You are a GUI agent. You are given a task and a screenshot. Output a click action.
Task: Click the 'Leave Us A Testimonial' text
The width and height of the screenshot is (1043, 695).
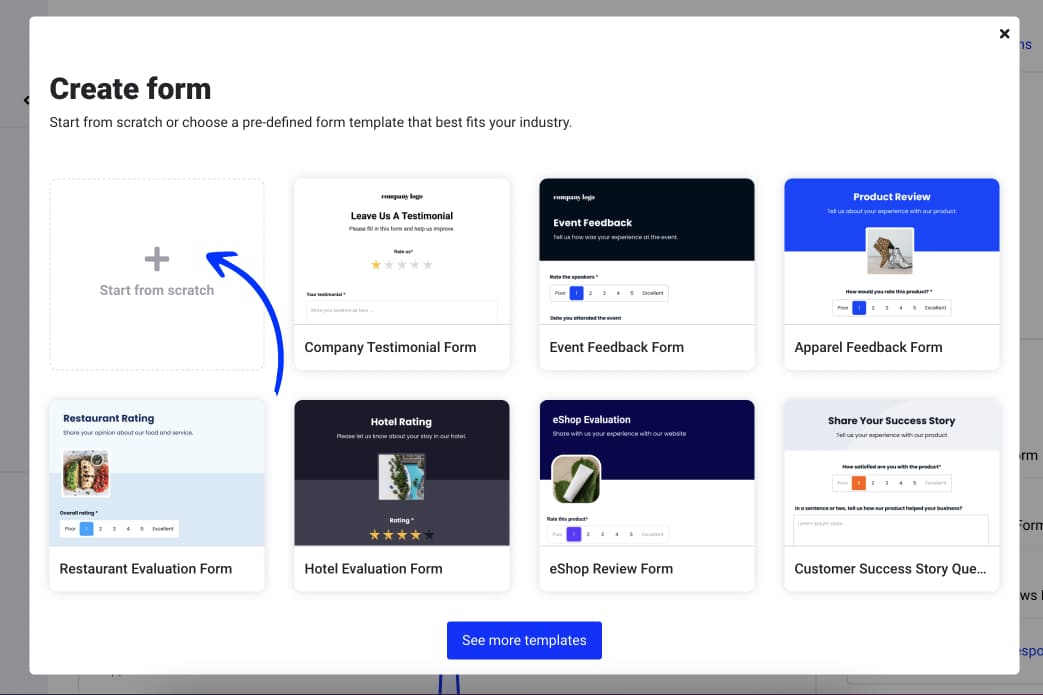[402, 215]
